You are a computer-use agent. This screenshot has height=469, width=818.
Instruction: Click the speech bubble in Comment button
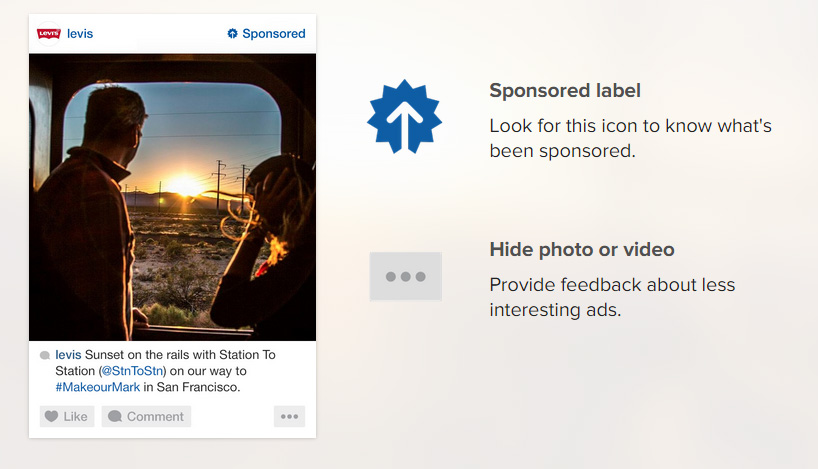click(x=115, y=416)
